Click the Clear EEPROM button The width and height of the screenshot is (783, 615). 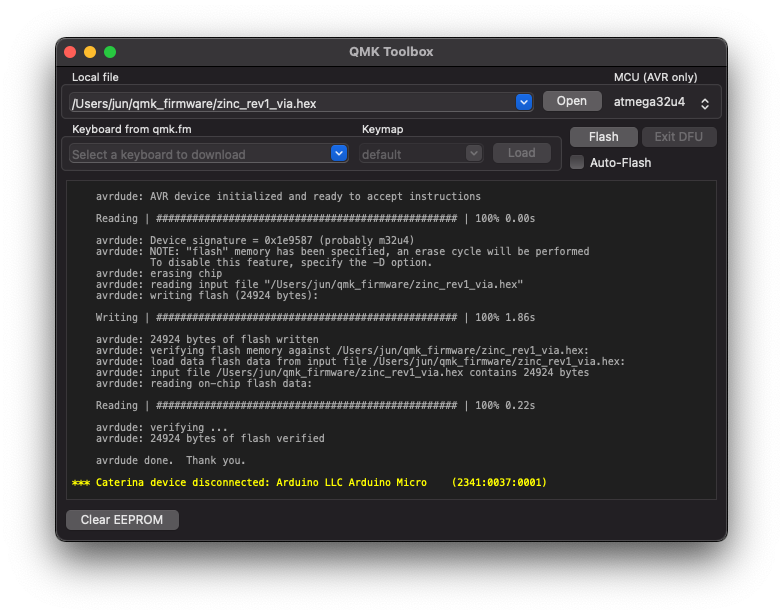click(x=122, y=520)
